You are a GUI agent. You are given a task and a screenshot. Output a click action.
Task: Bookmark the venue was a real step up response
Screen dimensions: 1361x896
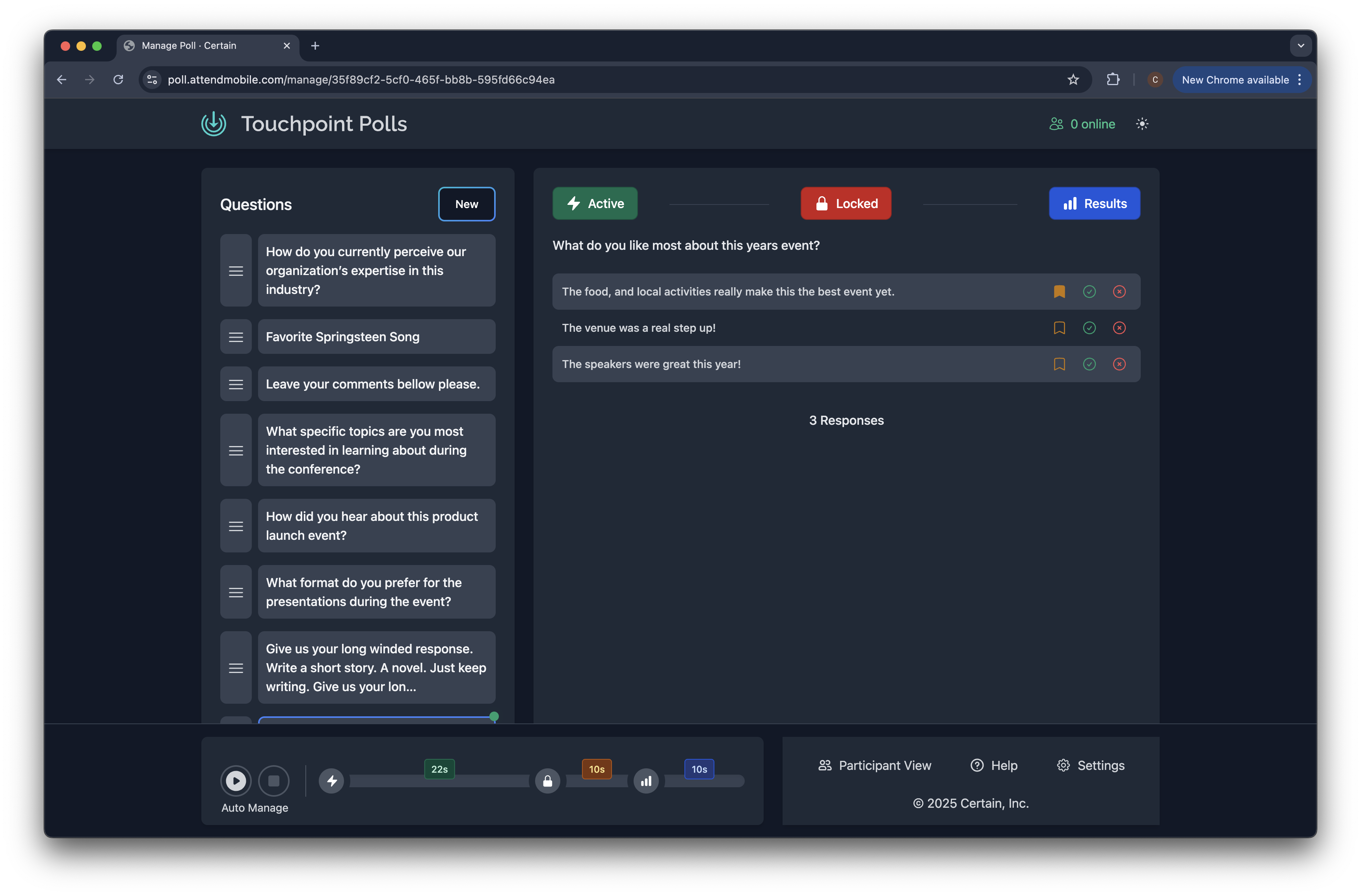tap(1059, 328)
